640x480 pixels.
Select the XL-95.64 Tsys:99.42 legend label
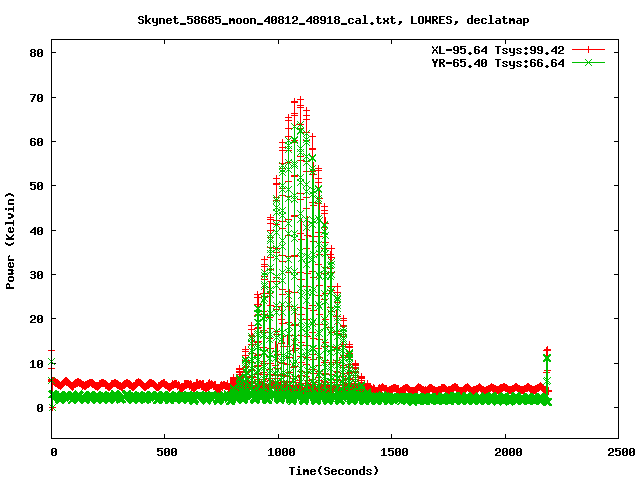coord(498,50)
